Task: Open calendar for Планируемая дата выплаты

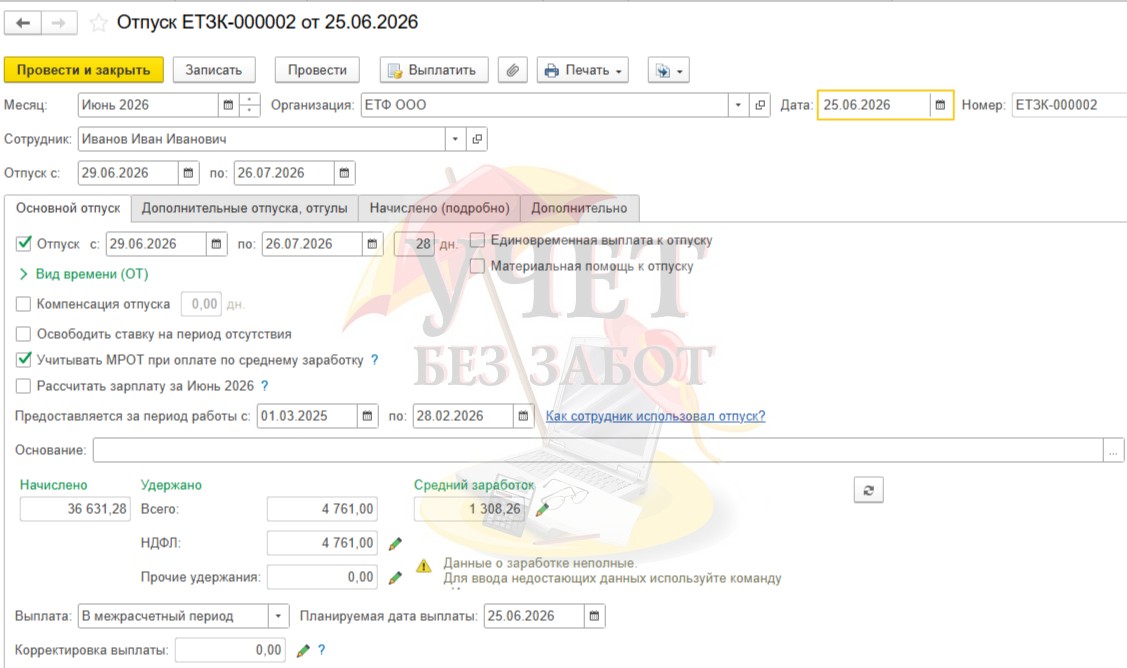Action: pyautogui.click(x=594, y=616)
